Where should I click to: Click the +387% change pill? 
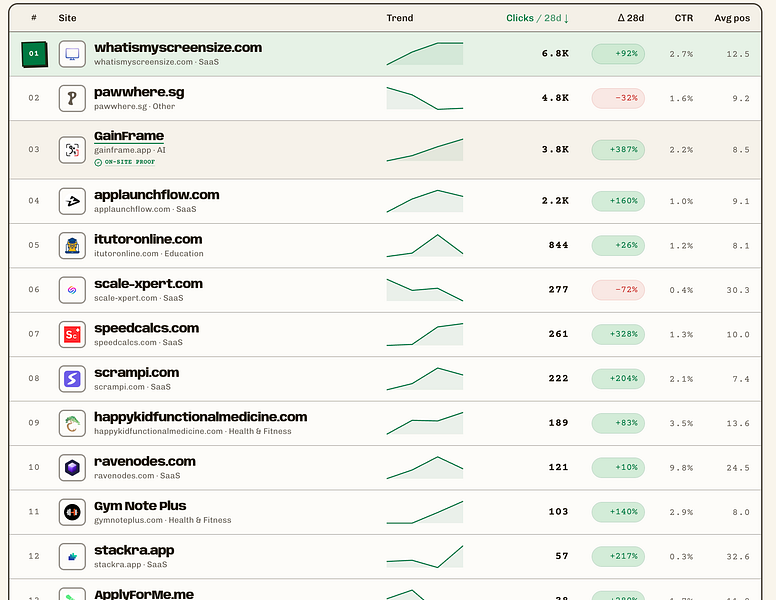618,150
